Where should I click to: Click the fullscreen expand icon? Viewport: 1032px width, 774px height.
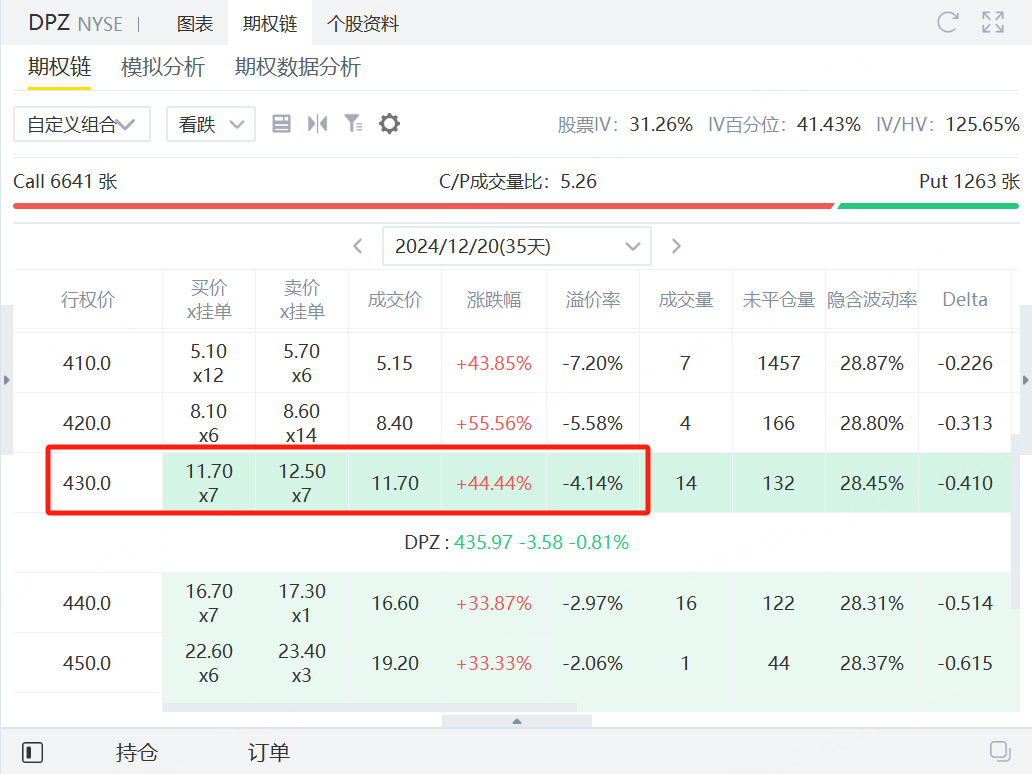click(x=993, y=22)
